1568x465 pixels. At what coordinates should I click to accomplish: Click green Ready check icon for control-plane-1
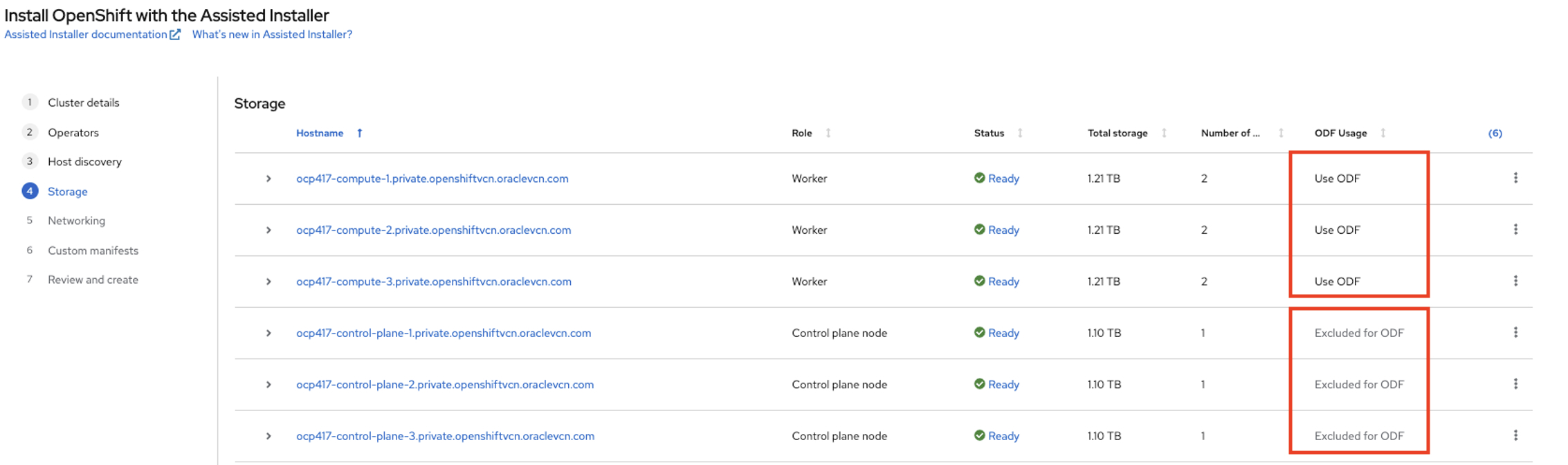pyautogui.click(x=979, y=332)
